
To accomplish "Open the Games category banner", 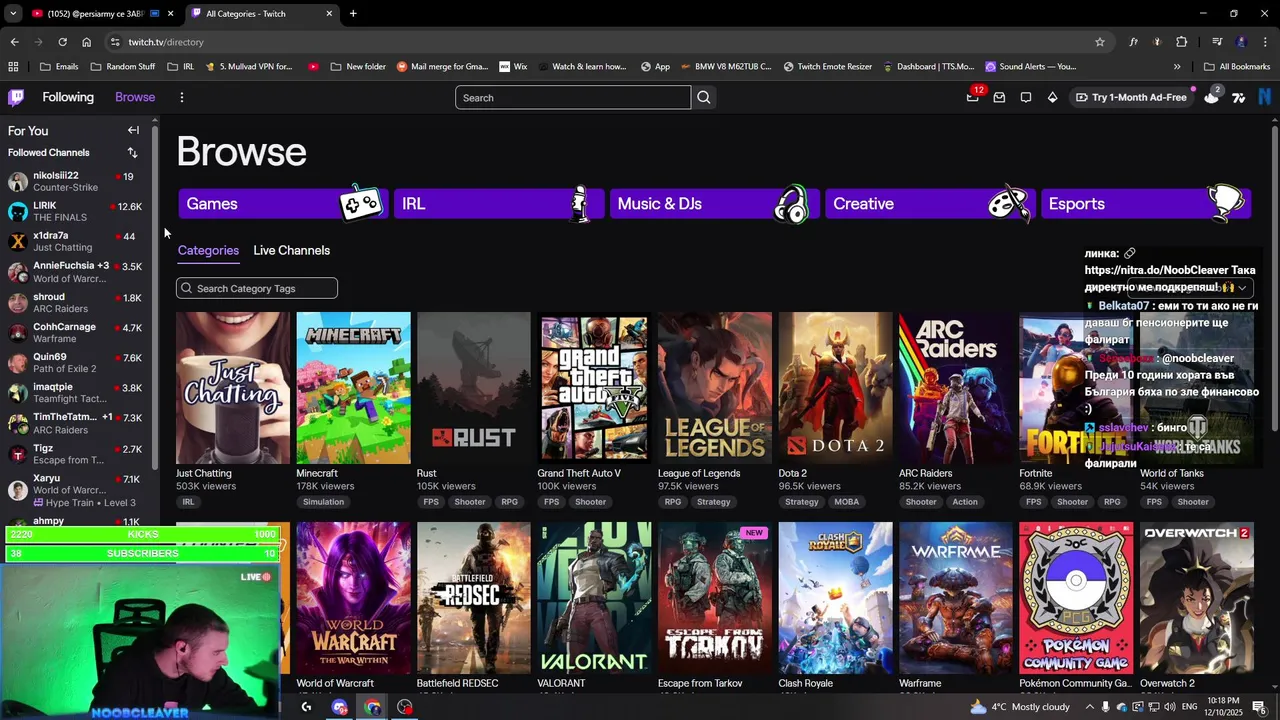I will click(283, 203).
